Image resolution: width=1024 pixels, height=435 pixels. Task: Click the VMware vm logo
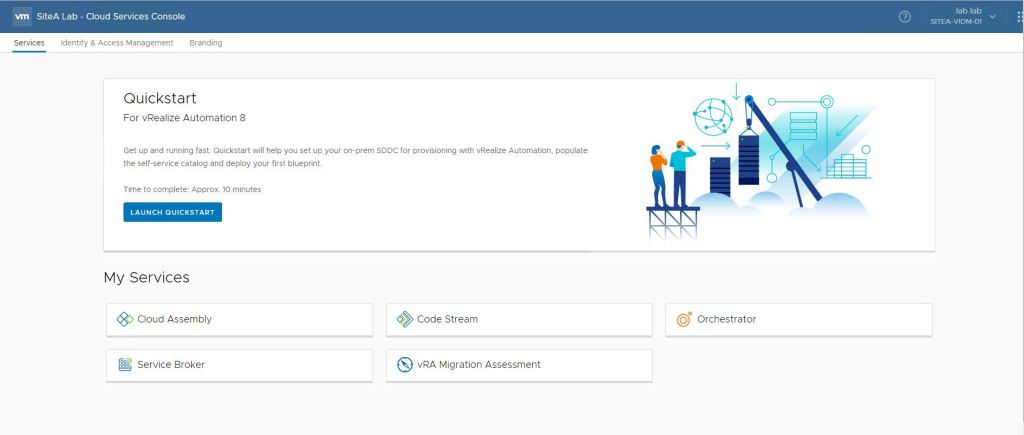[x=22, y=16]
